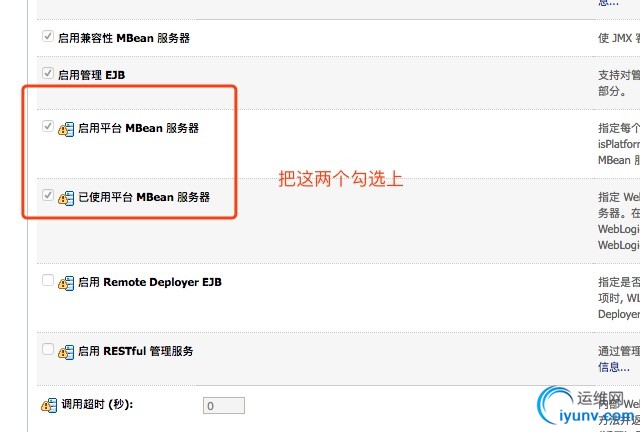This screenshot has width=640, height=432.
Task: Click the red 把这两个勾选上 annotation text
Action: click(340, 180)
